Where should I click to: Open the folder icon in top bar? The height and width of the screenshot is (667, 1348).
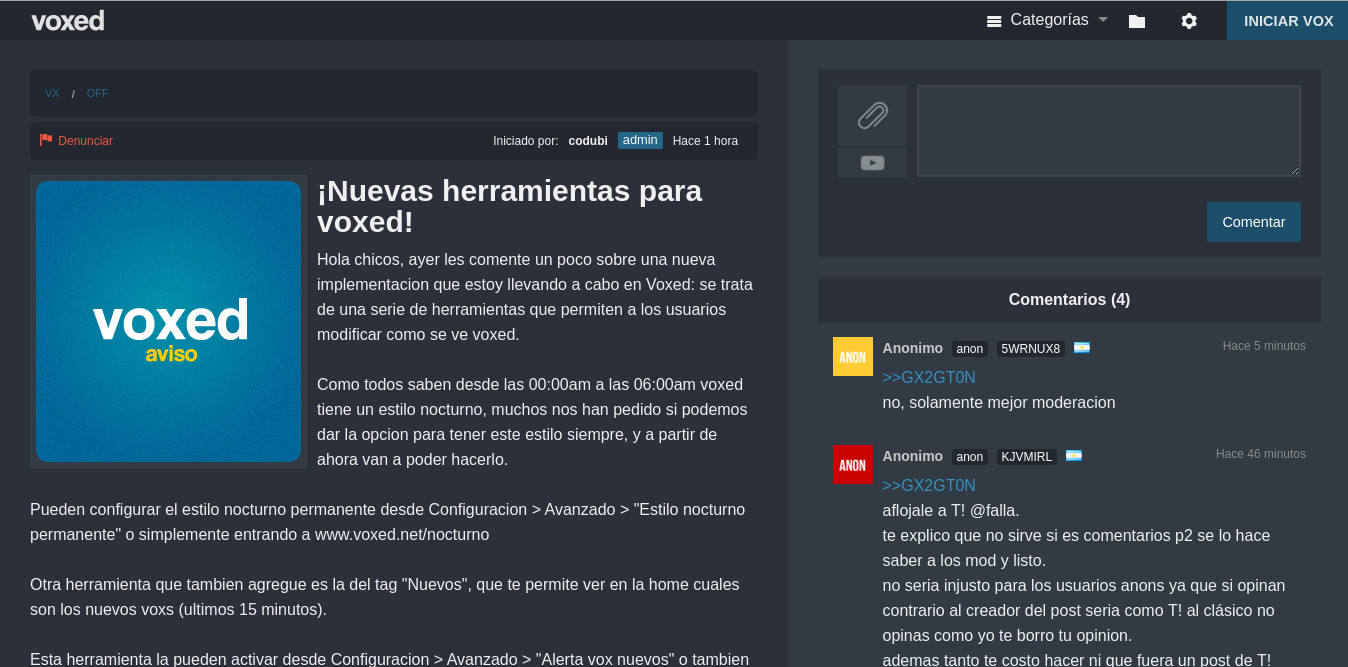click(1136, 21)
